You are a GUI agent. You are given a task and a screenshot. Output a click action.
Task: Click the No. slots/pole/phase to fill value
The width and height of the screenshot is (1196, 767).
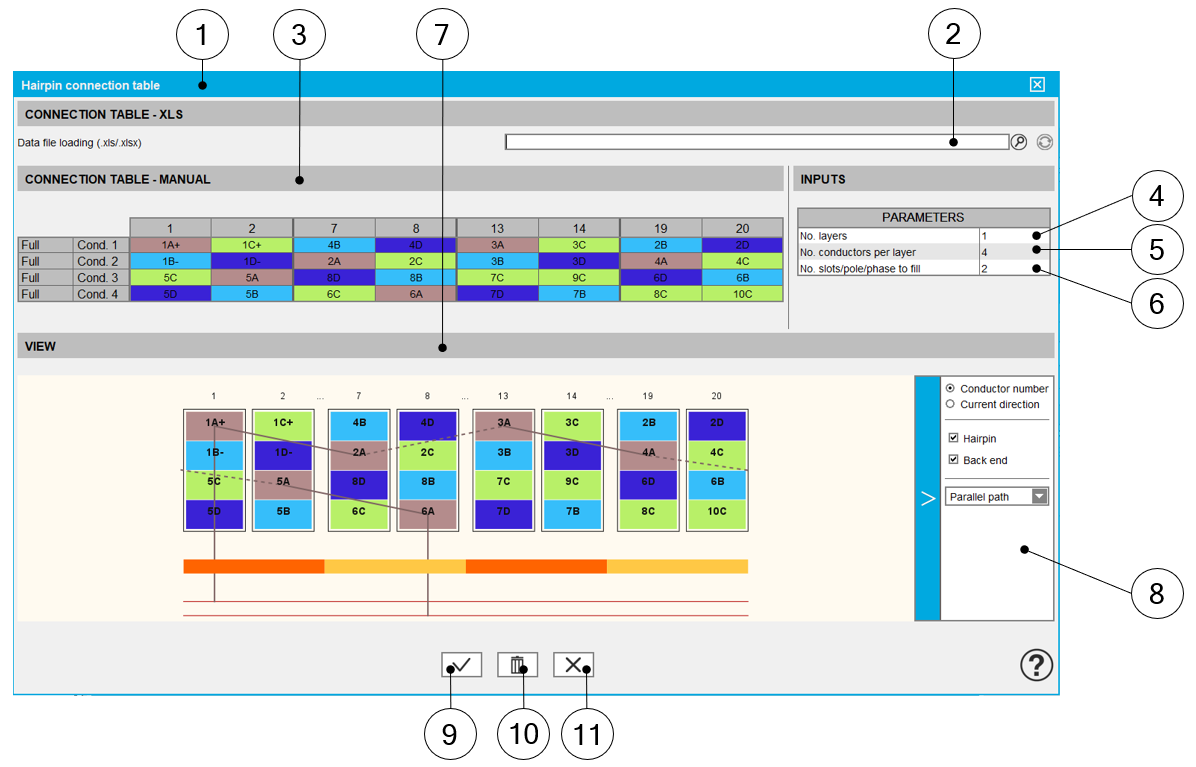click(1013, 268)
